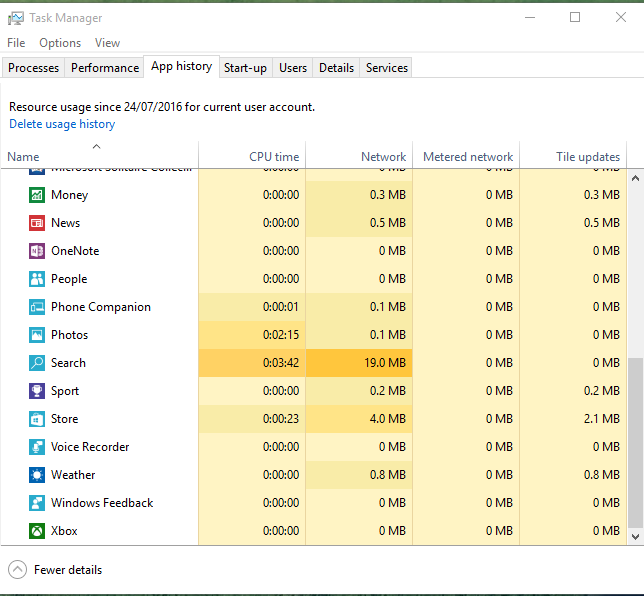Sort by the Name column header
644x596 pixels.
tap(24, 157)
